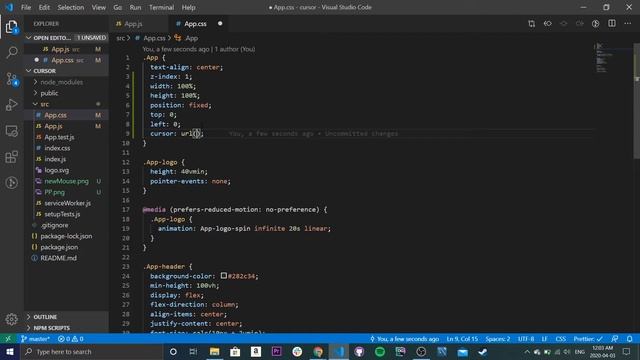Collapse the CURSOR project folder section
Screen dimensions: 640x360
pos(67,71)
